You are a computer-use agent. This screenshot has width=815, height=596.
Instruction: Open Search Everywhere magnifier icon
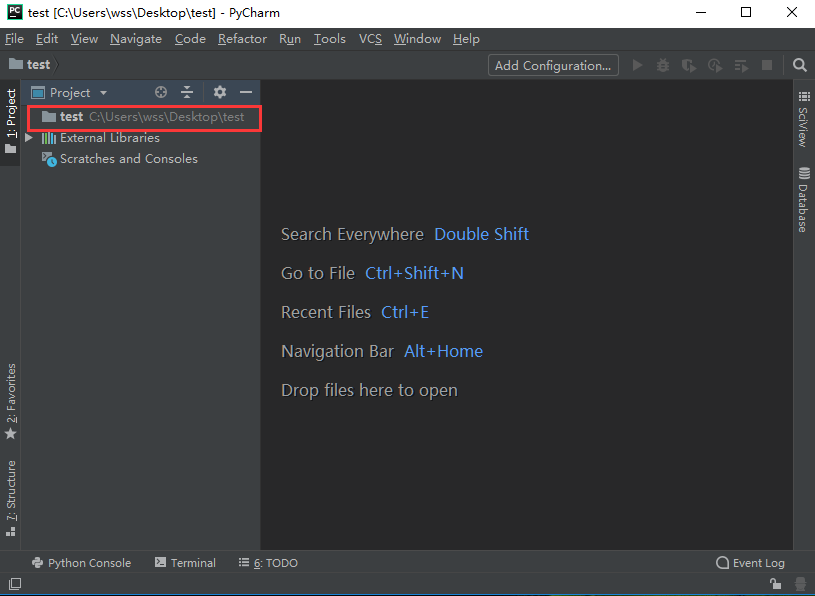tap(800, 65)
